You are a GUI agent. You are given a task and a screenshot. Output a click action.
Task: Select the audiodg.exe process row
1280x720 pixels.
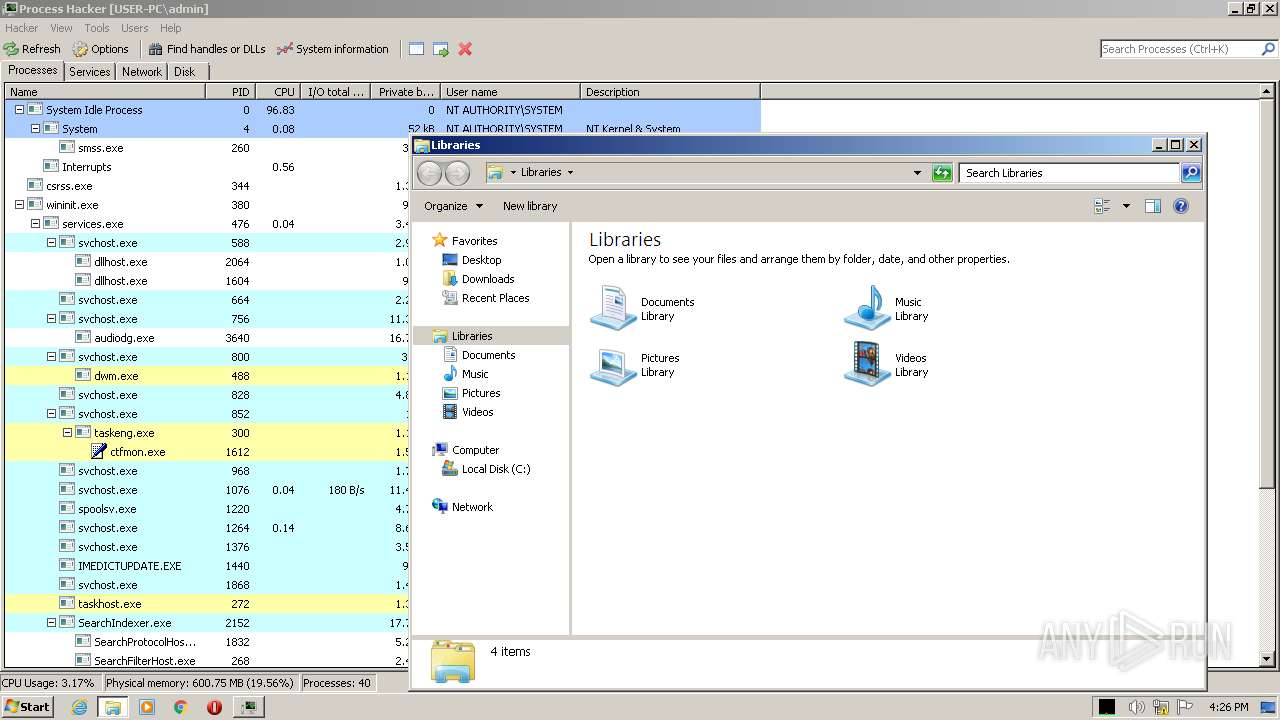point(207,338)
